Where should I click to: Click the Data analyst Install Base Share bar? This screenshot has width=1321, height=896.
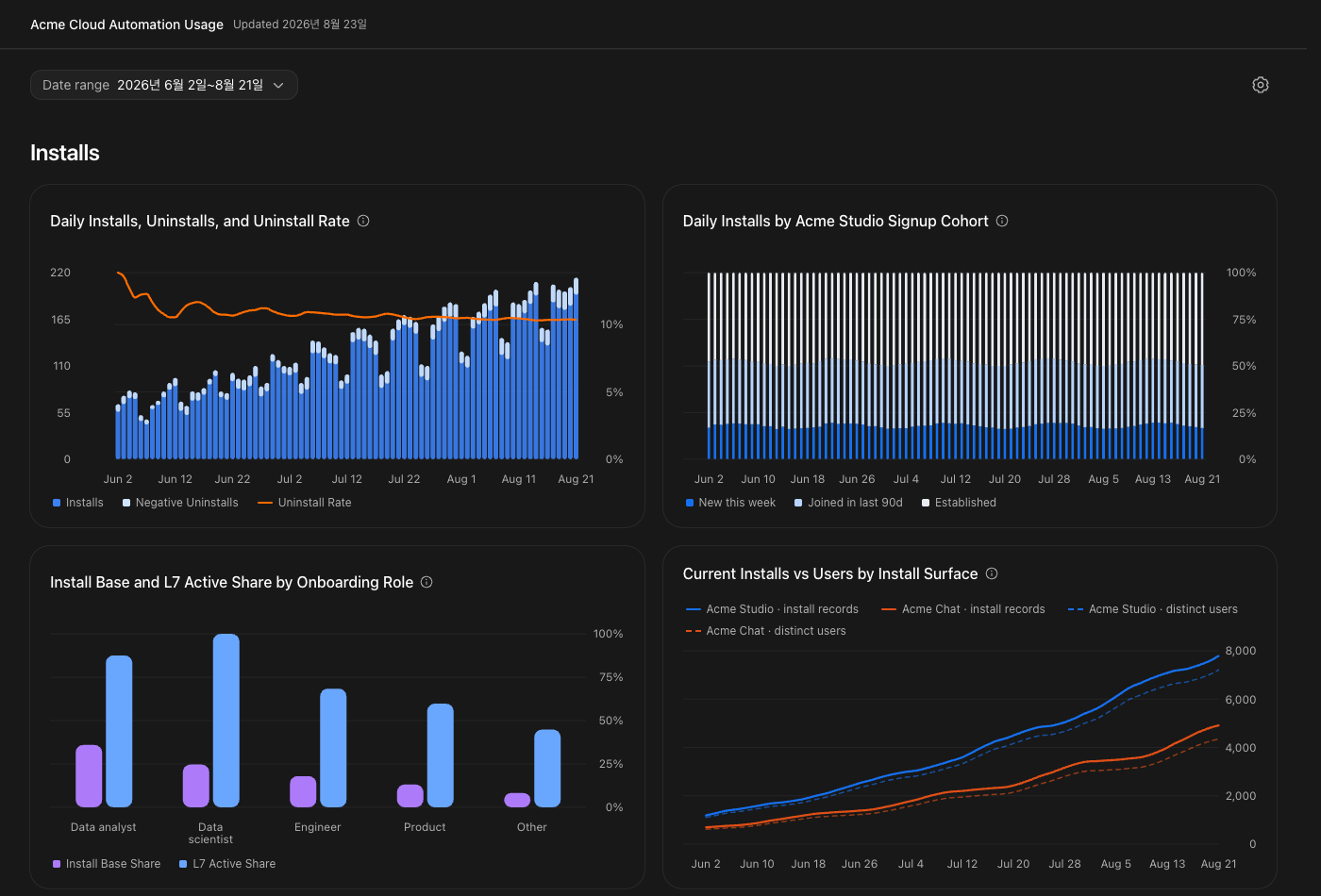pyautogui.click(x=89, y=776)
